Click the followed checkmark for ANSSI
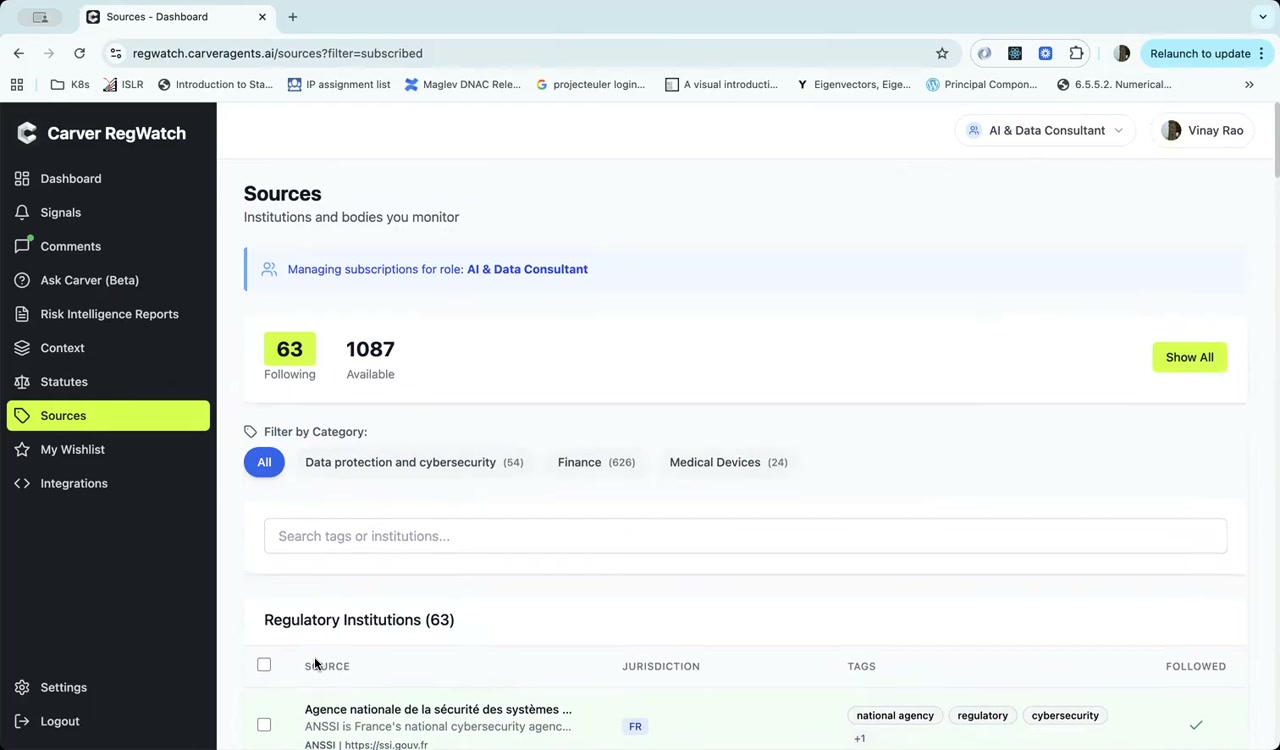Screen dimensions: 1280x750 point(1195,725)
